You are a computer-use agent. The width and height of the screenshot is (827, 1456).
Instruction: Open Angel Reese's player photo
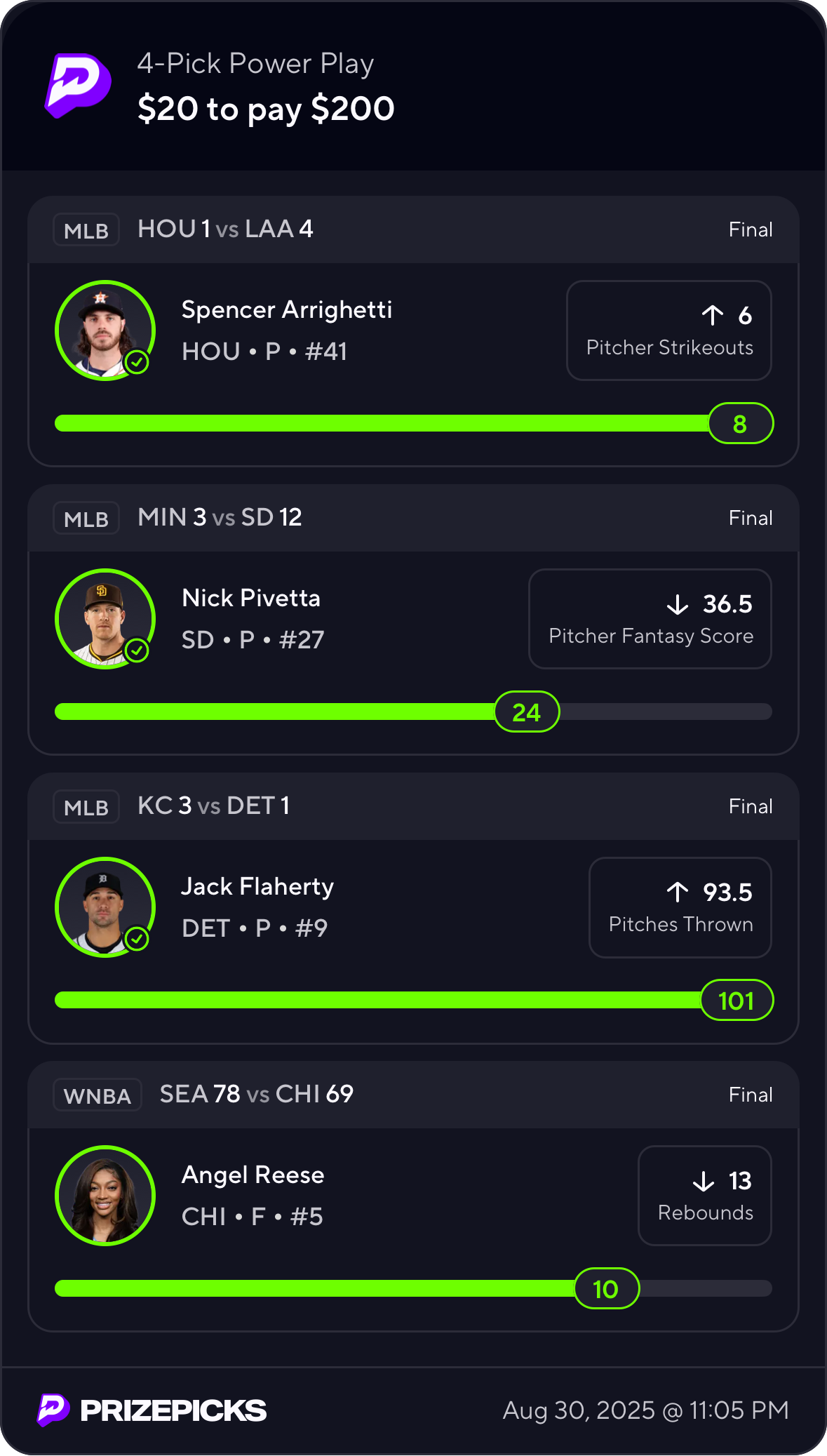105,1196
